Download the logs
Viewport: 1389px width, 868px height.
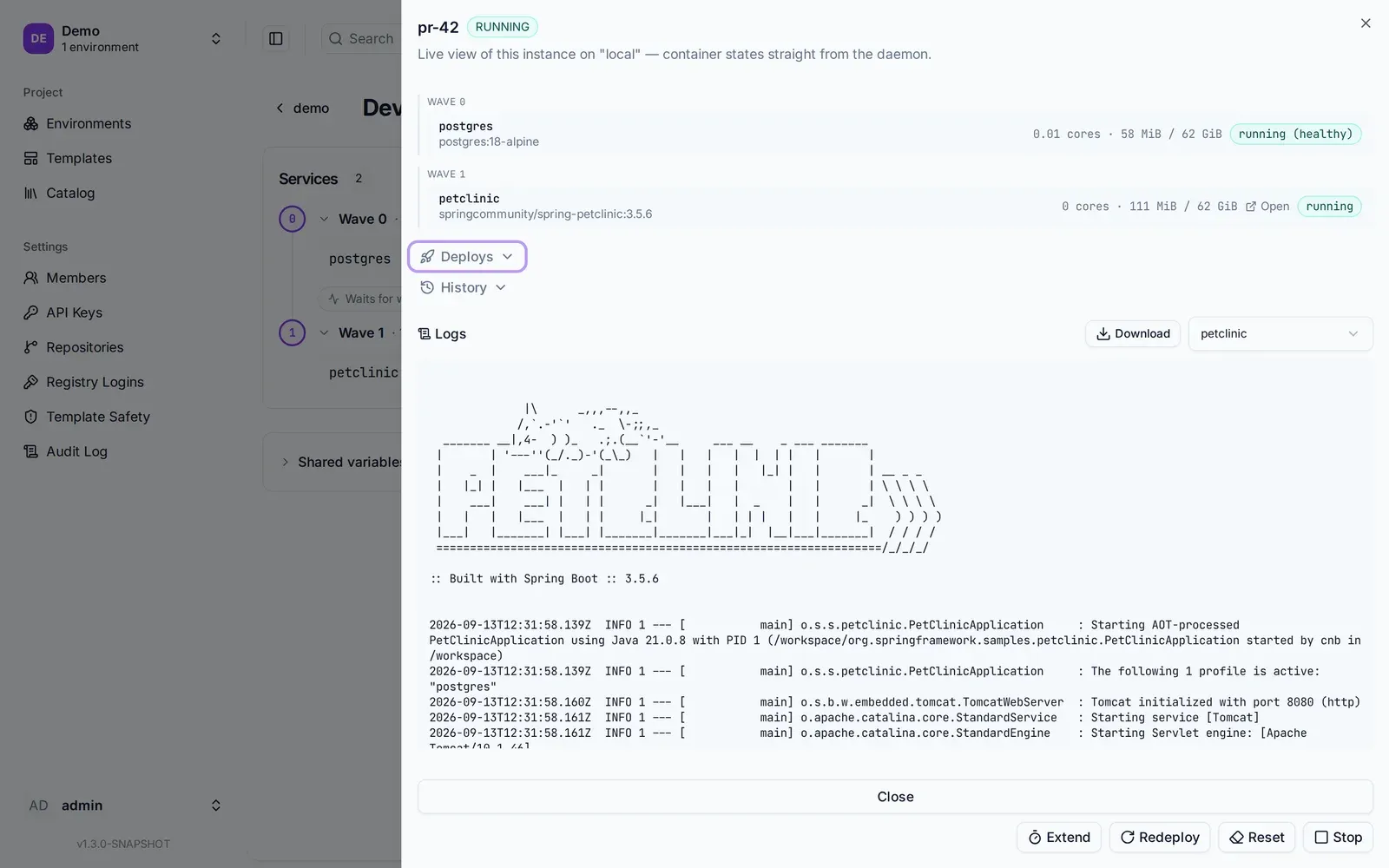click(1133, 333)
